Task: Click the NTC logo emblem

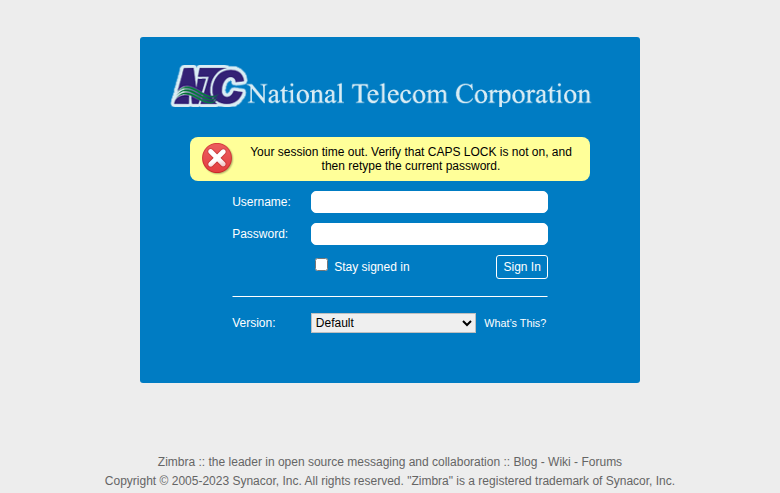Action: (x=209, y=86)
